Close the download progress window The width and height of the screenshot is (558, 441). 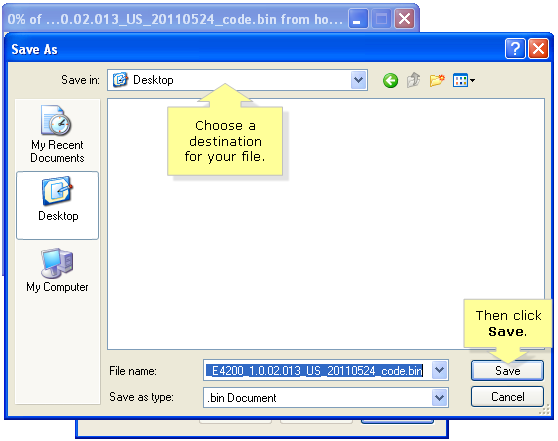pos(404,19)
